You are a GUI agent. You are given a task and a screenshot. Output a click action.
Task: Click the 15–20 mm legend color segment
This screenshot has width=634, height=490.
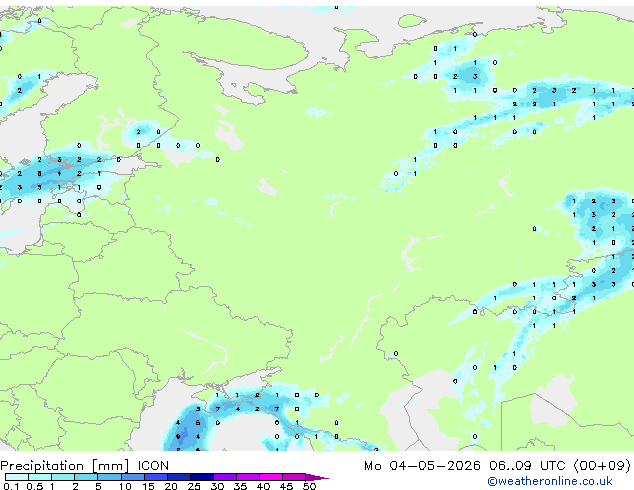156,477
